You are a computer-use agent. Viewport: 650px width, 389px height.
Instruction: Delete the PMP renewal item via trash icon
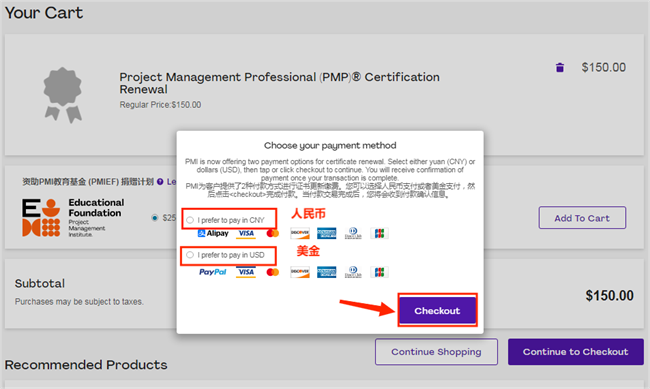(x=560, y=67)
